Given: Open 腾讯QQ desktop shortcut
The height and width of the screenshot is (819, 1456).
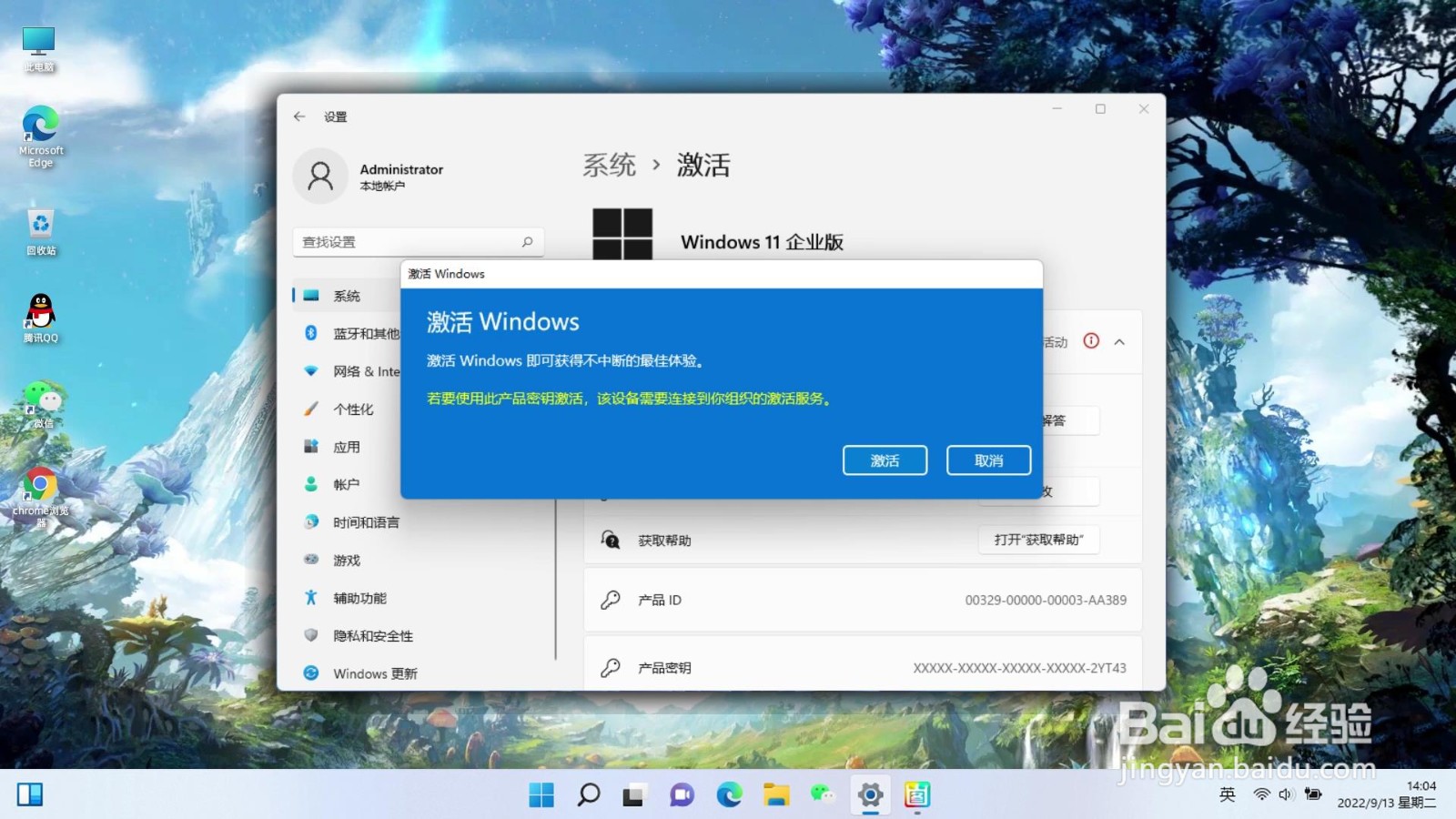Looking at the screenshot, I should (x=41, y=318).
